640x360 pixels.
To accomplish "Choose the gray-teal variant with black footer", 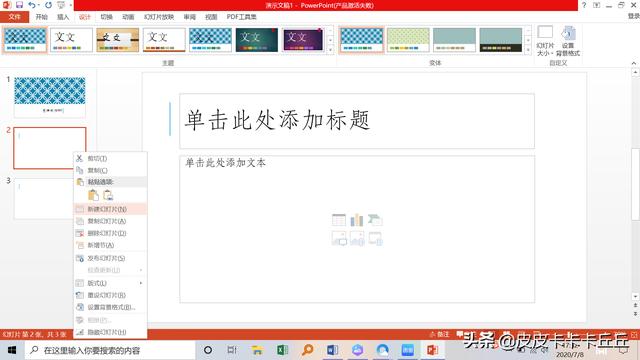I will pyautogui.click(x=500, y=40).
